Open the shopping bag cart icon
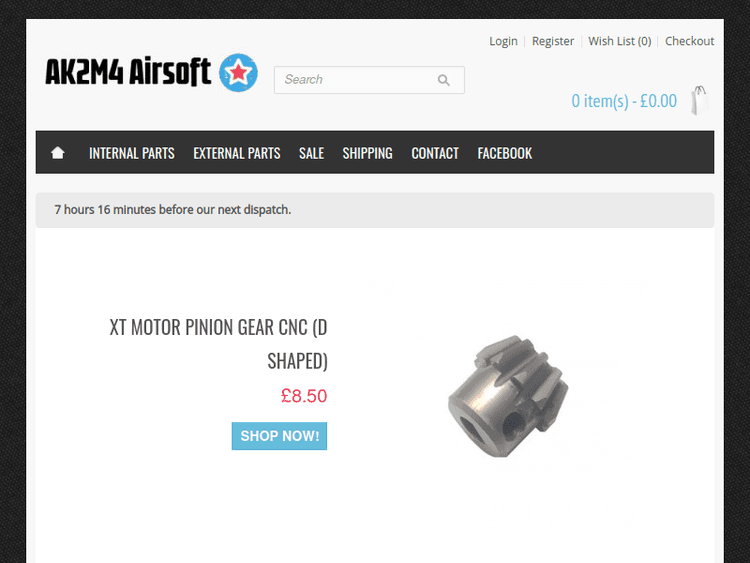The width and height of the screenshot is (750, 563). [699, 100]
